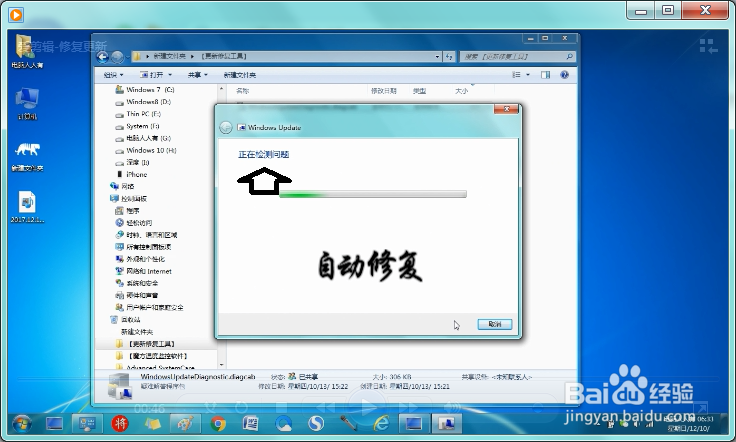
Task: Click WindowsUpdateDiagnostic.diagcab in details pane
Action: click(x=198, y=376)
